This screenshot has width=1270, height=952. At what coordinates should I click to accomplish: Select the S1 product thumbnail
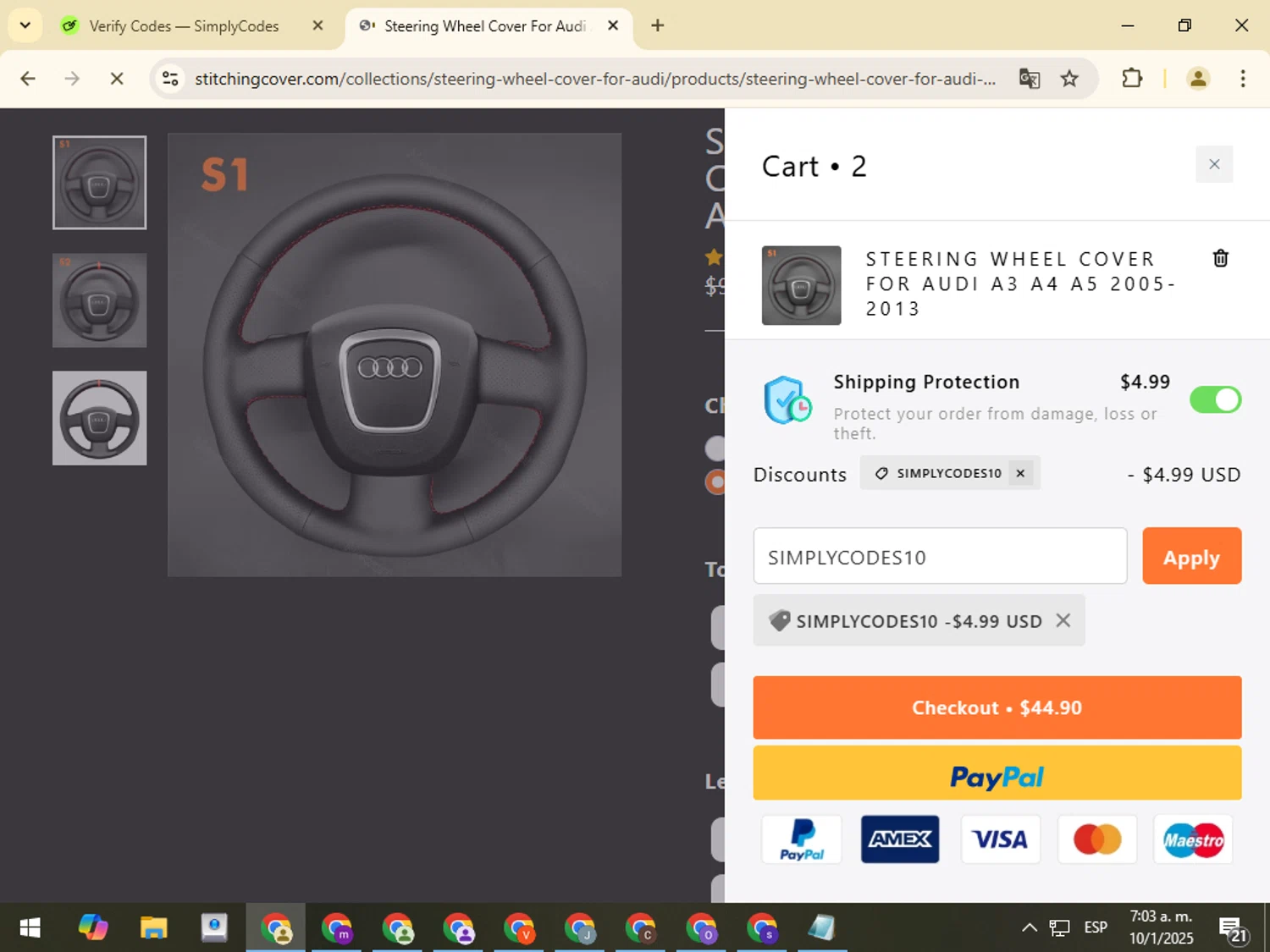click(x=99, y=182)
